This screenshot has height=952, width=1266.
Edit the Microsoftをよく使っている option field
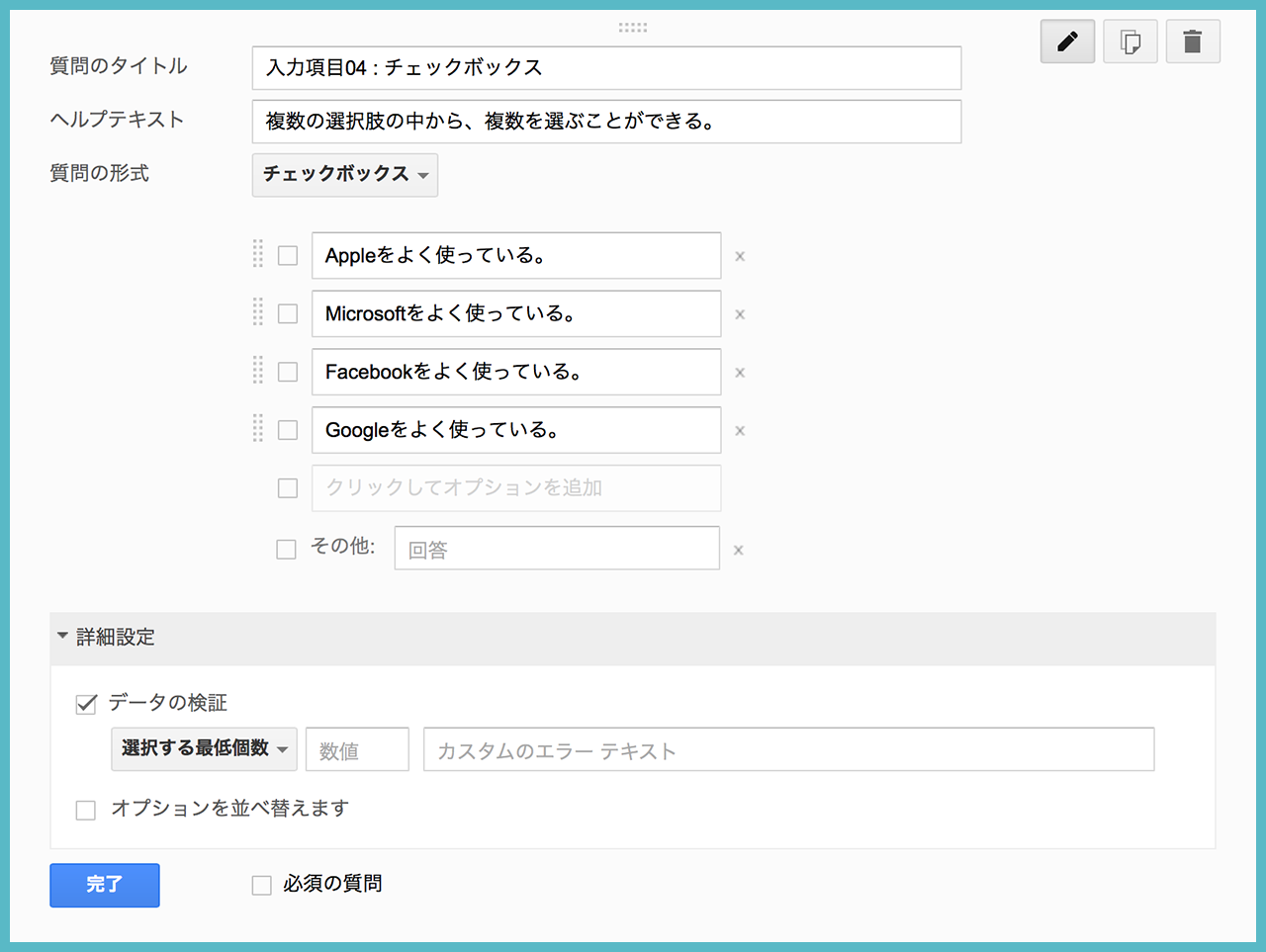(x=516, y=313)
